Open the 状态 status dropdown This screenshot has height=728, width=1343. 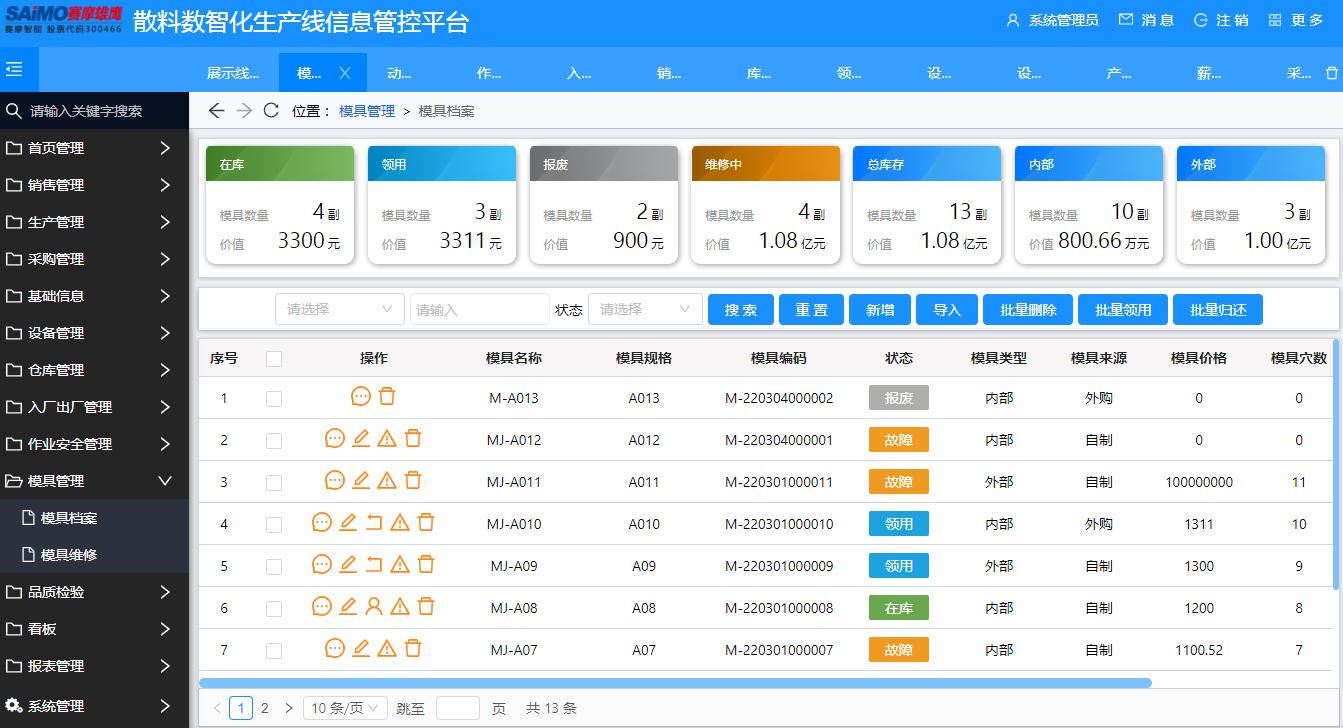click(x=645, y=309)
